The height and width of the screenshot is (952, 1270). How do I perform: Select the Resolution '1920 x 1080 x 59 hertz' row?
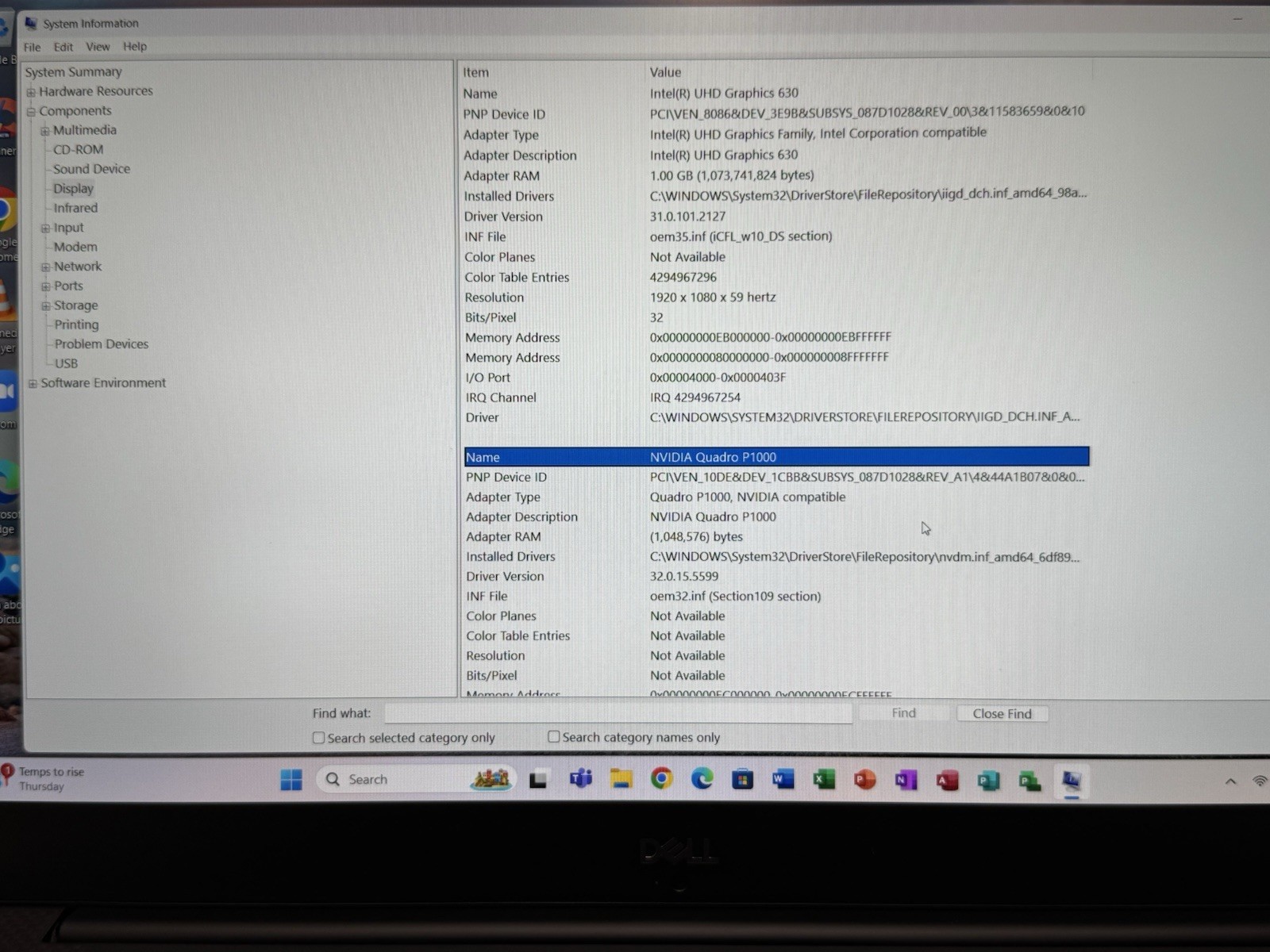click(776, 297)
